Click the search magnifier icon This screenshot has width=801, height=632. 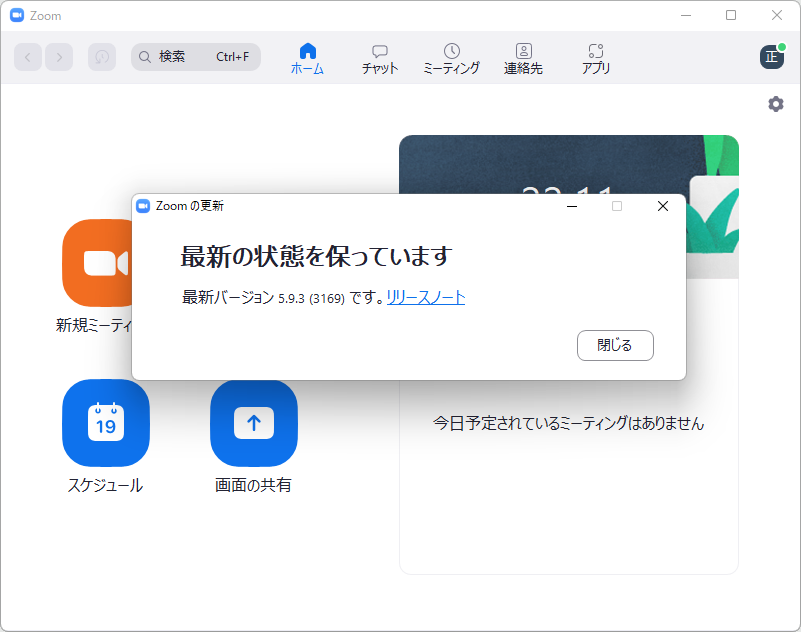[x=144, y=57]
